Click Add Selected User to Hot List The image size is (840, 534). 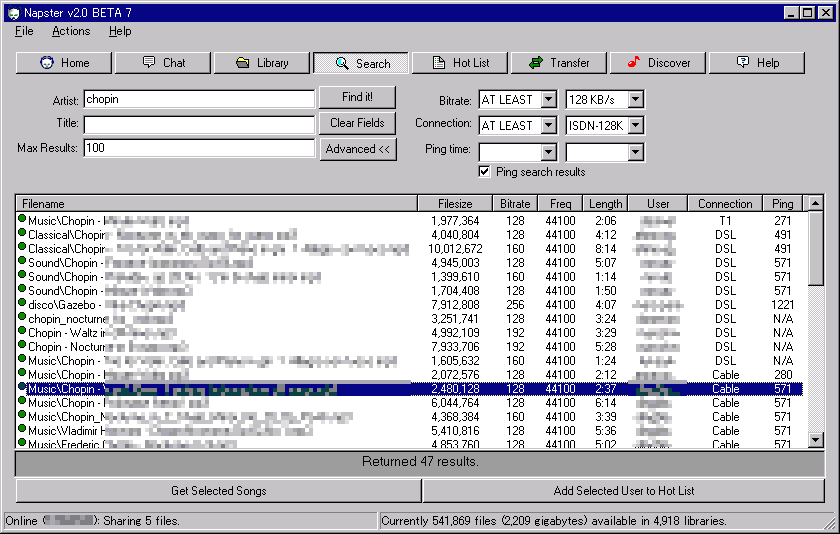(x=624, y=491)
